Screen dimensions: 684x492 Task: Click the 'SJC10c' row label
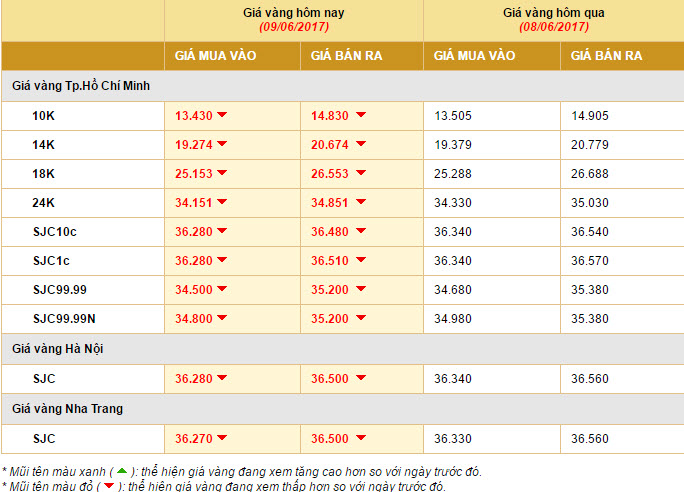pos(55,232)
